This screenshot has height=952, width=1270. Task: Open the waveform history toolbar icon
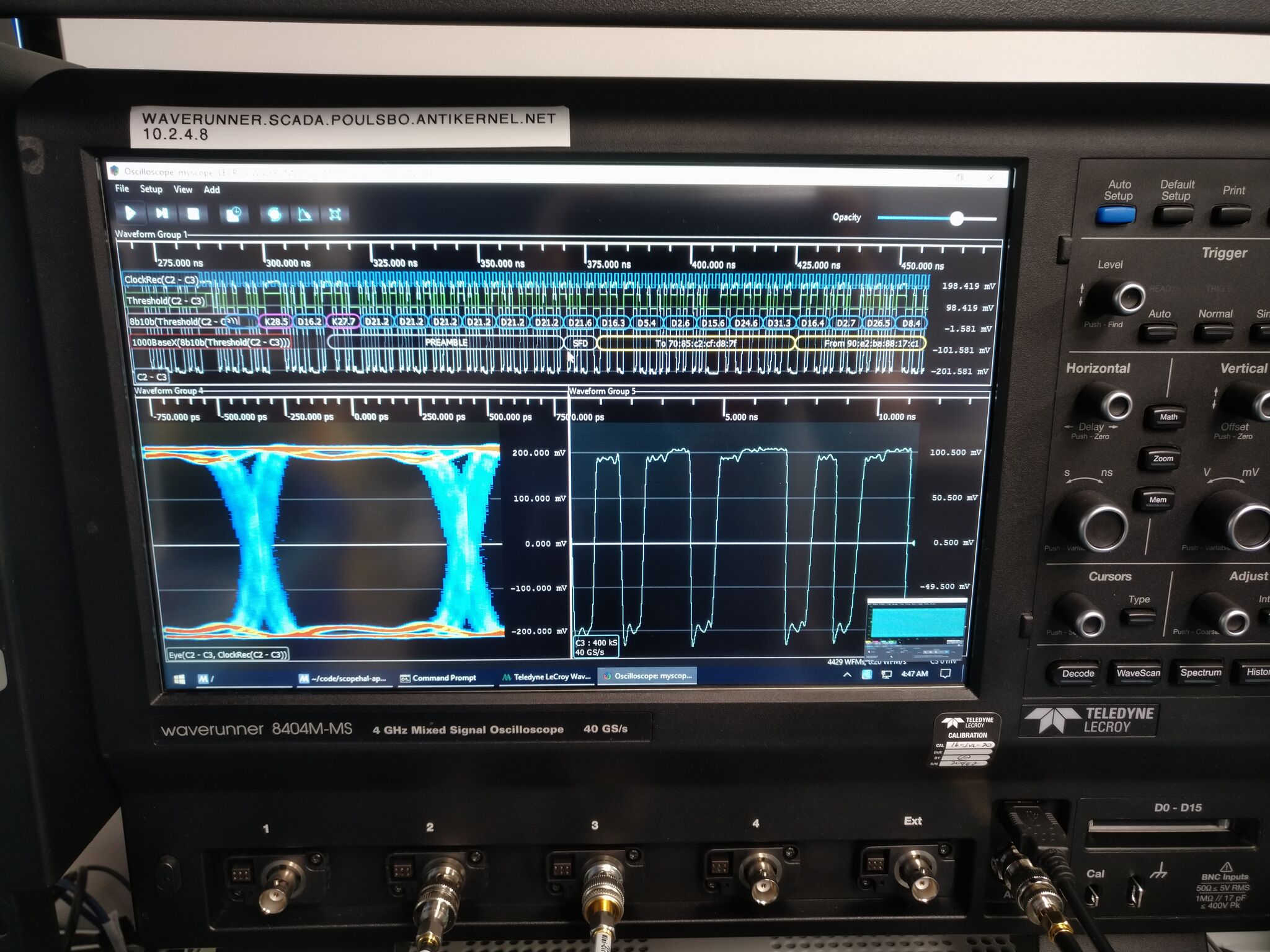click(x=234, y=214)
